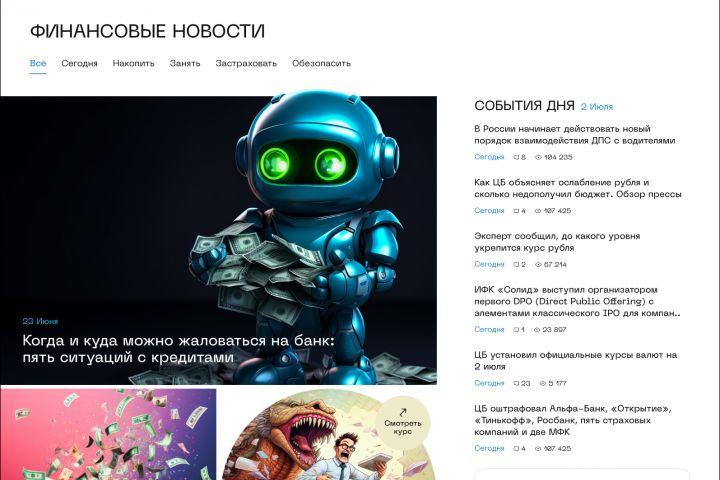720x480 pixels.
Task: Click the comment icon under the ИФК «Солид» article
Action: (x=516, y=330)
